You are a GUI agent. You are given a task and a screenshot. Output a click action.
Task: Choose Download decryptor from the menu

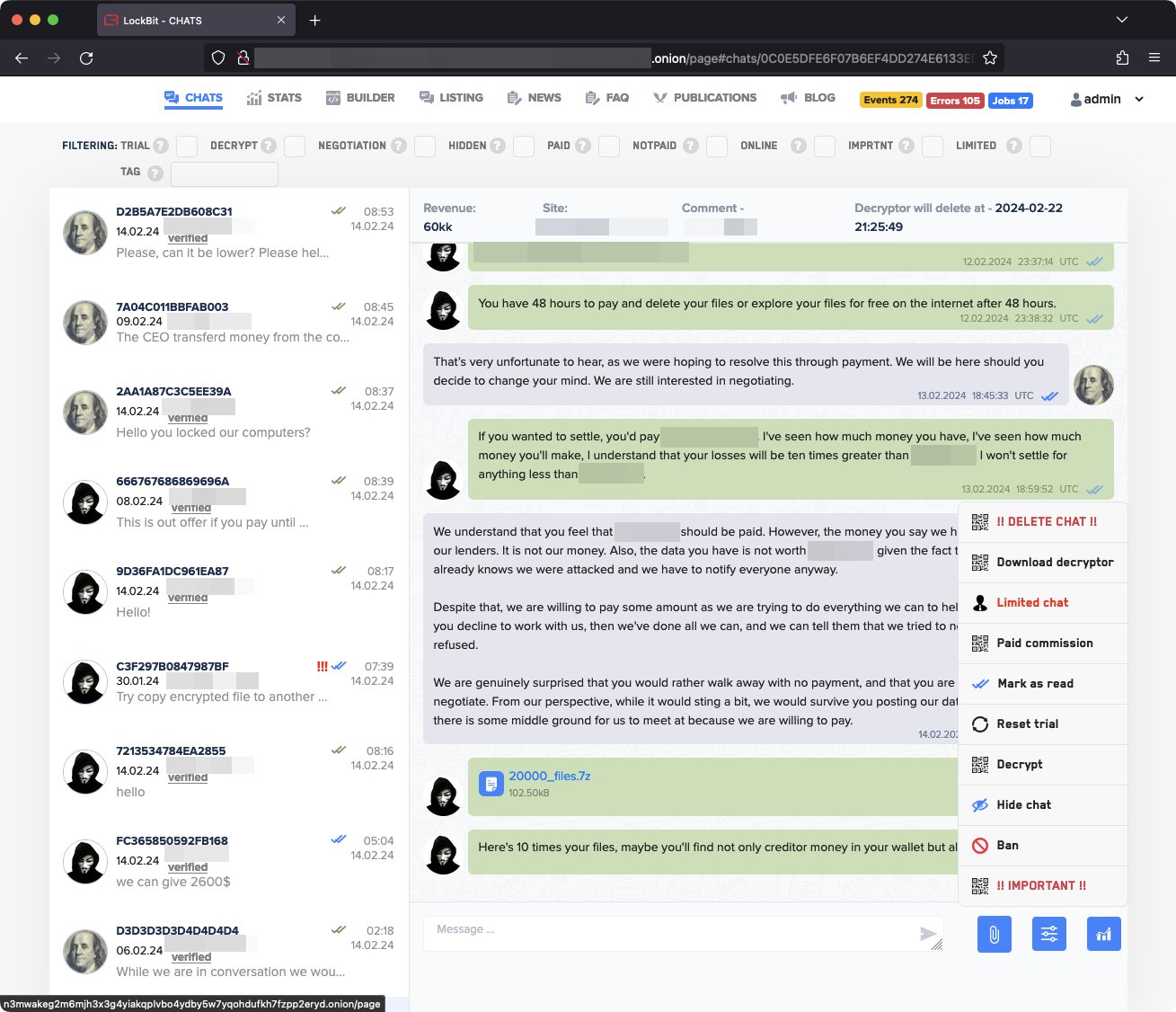click(1043, 563)
